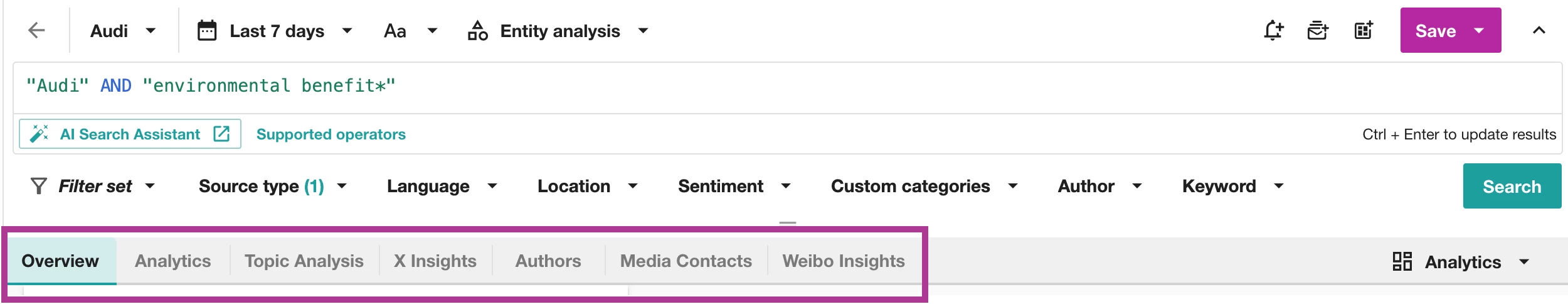Expand the Aa case sensitivity dropdown
1568x304 pixels.
(410, 31)
